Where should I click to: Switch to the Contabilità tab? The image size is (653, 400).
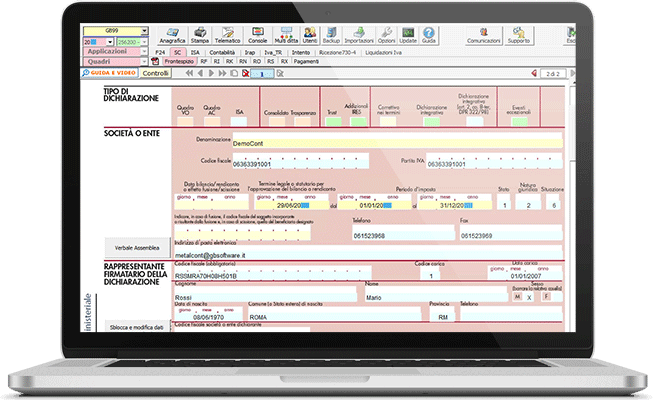point(221,50)
